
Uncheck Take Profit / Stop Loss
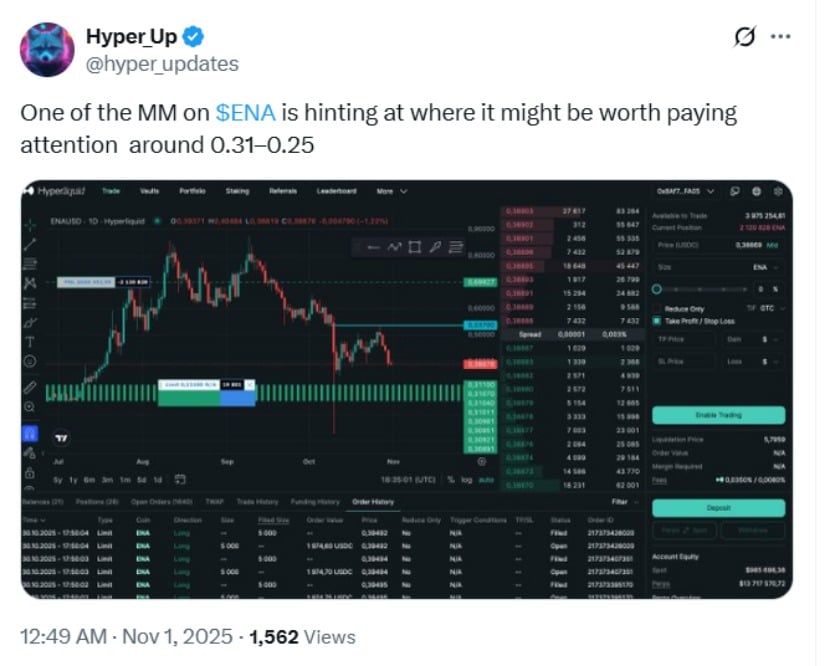(x=657, y=321)
